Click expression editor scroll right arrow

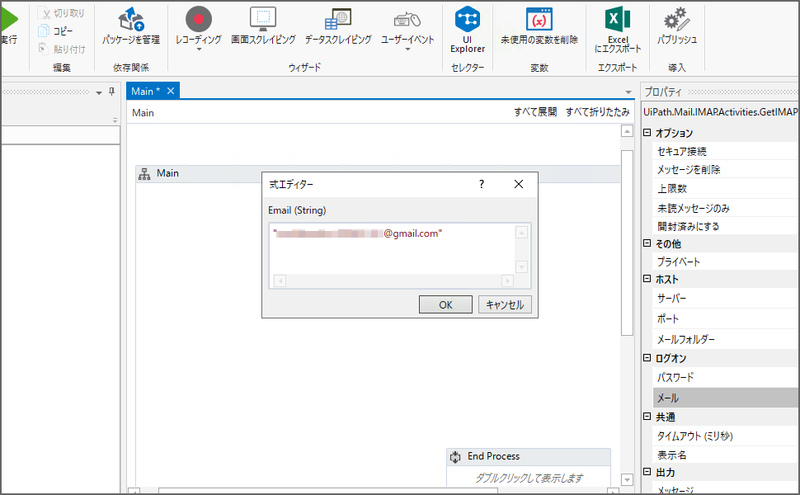pos(507,281)
